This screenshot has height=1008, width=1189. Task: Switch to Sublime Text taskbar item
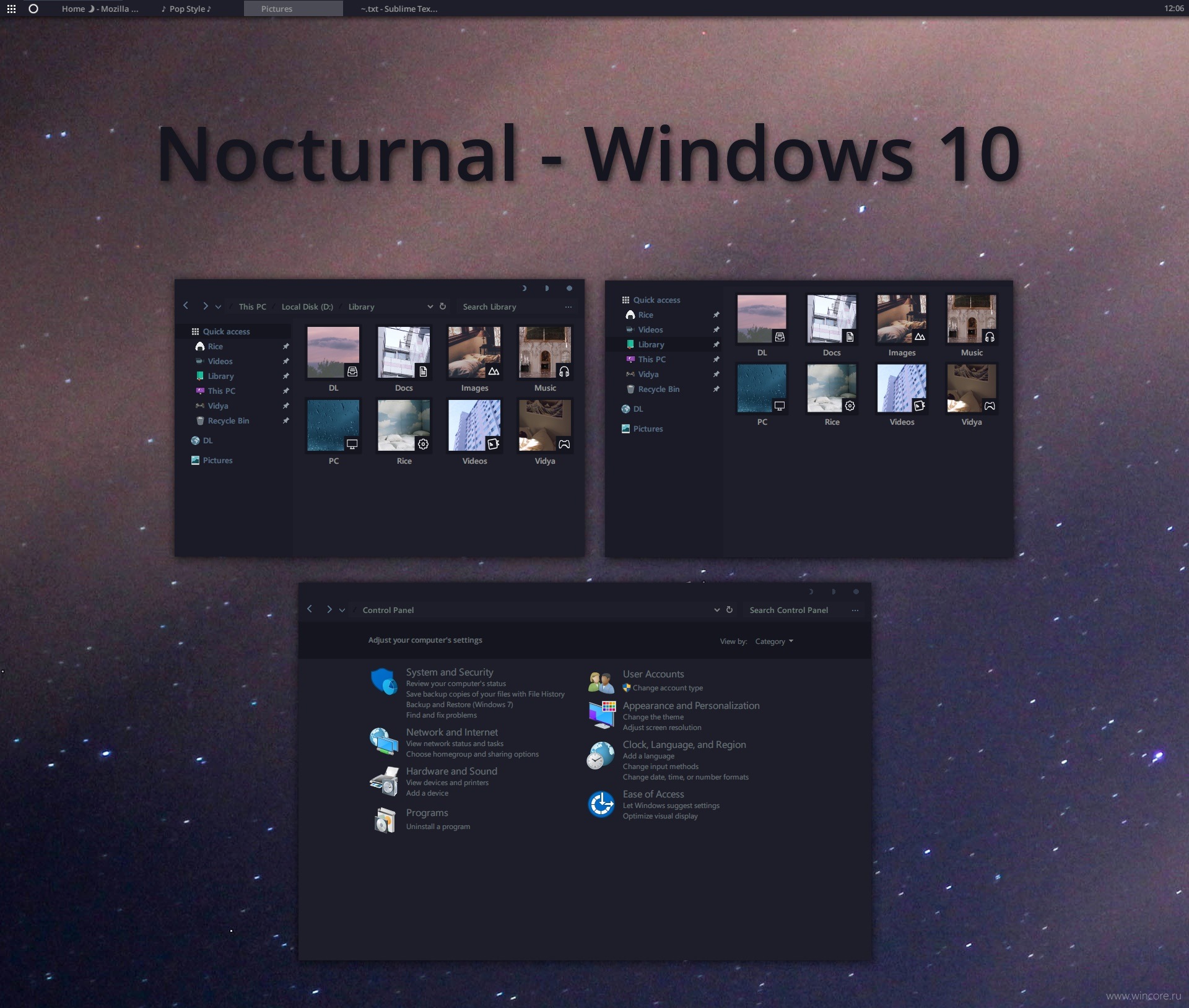point(399,9)
